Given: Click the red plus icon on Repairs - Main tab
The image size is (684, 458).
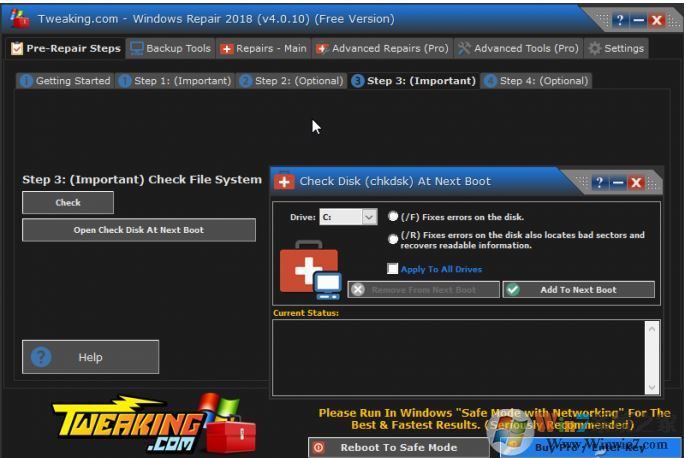Looking at the screenshot, I should click(226, 49).
